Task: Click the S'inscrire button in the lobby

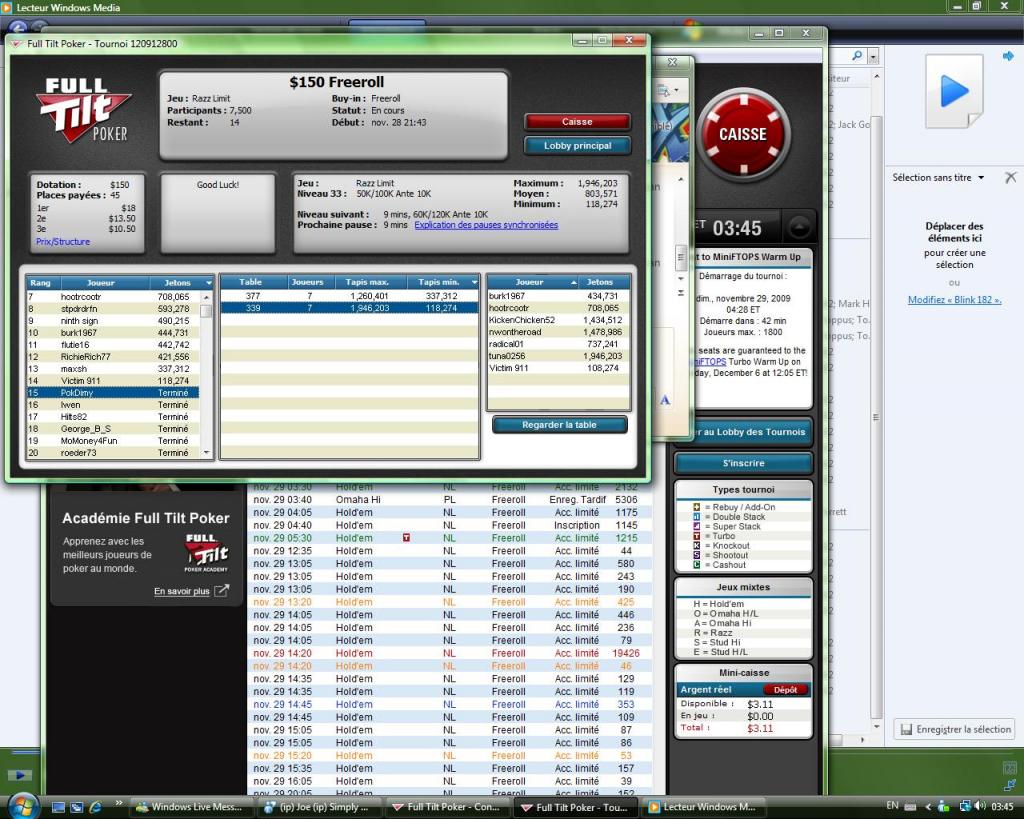Action: (x=743, y=463)
